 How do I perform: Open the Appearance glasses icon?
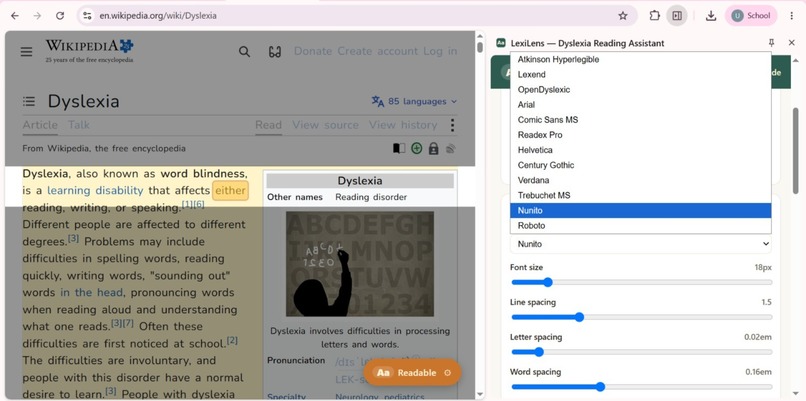[x=275, y=51]
